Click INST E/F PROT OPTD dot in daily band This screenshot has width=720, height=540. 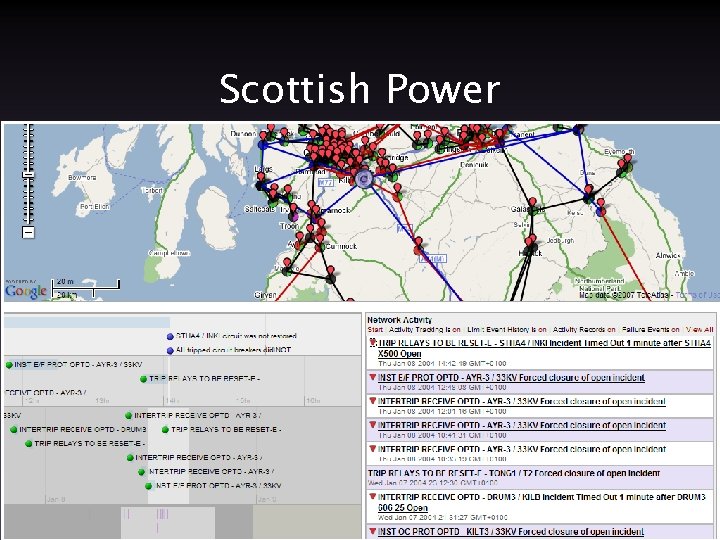tap(148, 486)
